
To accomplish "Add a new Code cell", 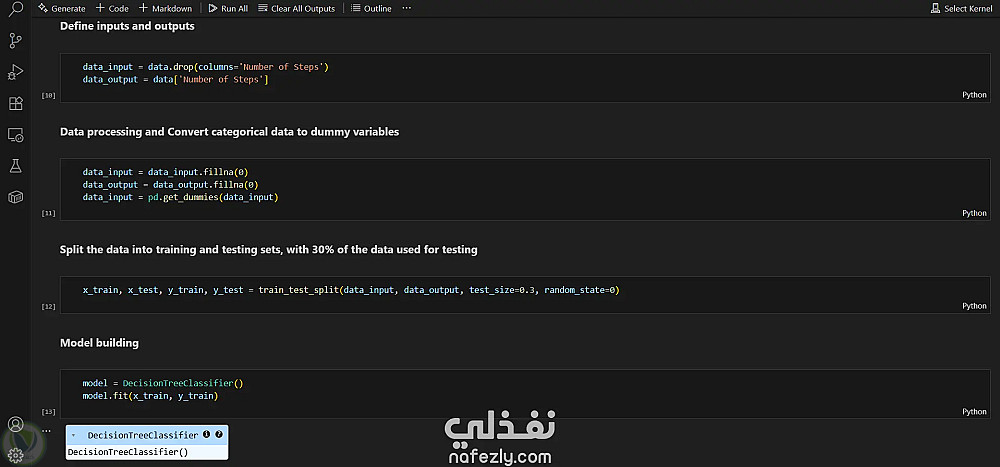I will coord(112,8).
